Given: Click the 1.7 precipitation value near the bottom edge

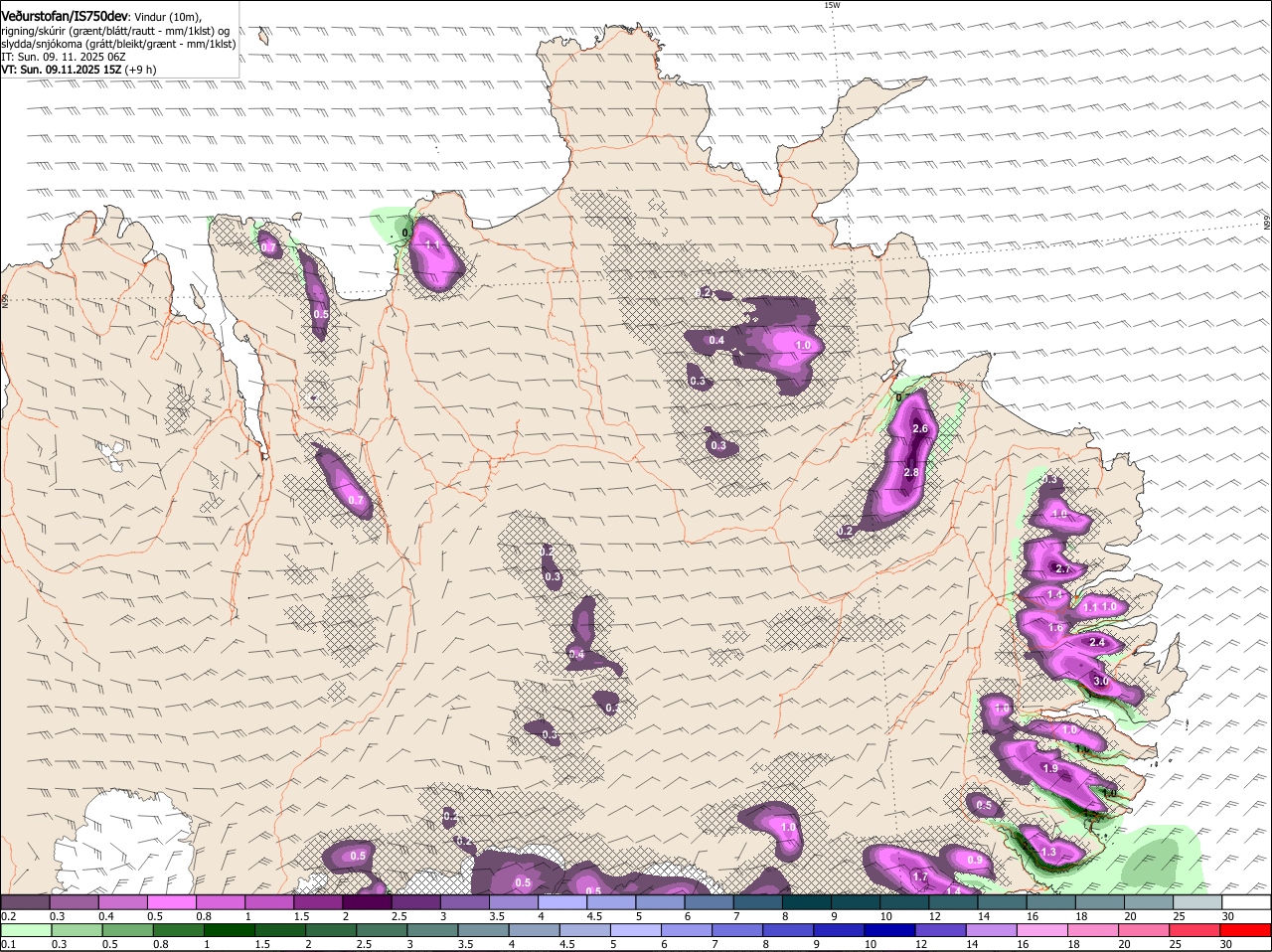Looking at the screenshot, I should click(x=920, y=877).
